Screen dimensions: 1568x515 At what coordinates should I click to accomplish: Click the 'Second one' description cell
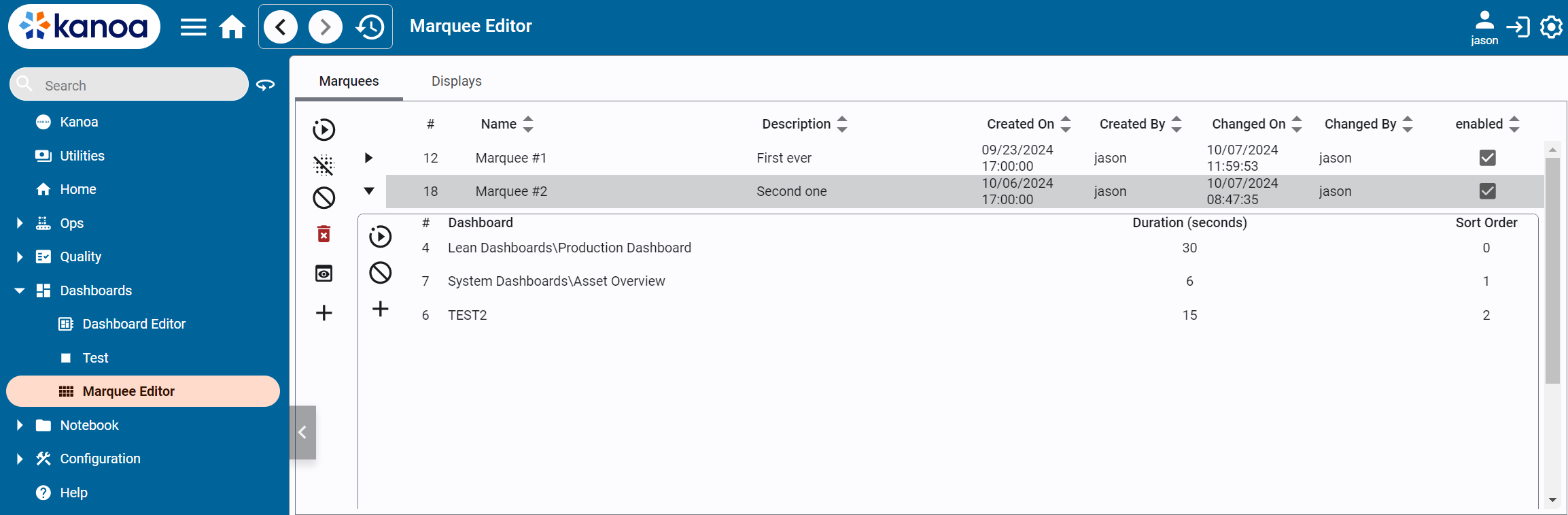tap(792, 191)
